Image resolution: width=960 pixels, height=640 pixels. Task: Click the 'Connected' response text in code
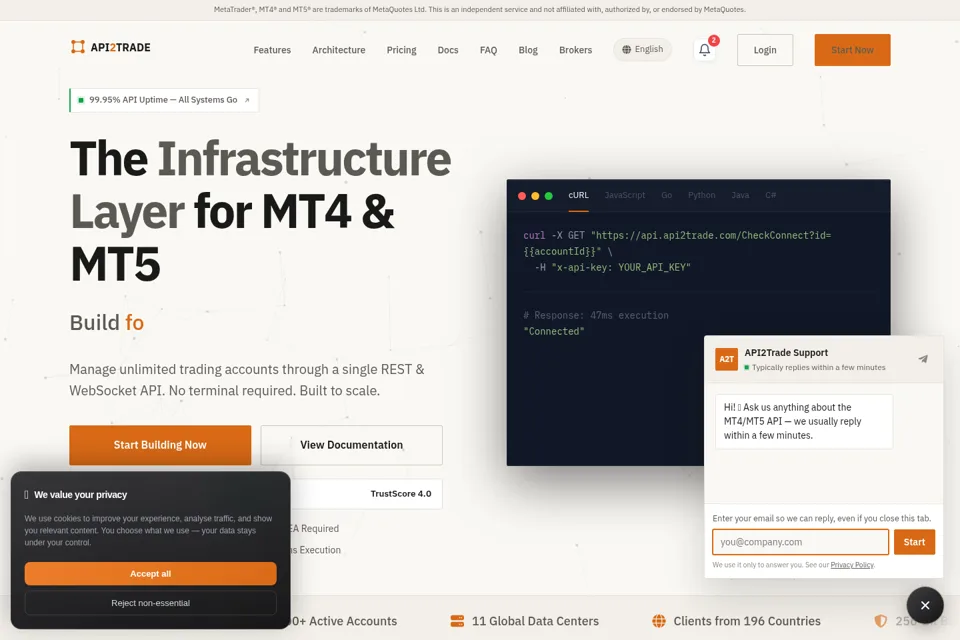point(554,331)
